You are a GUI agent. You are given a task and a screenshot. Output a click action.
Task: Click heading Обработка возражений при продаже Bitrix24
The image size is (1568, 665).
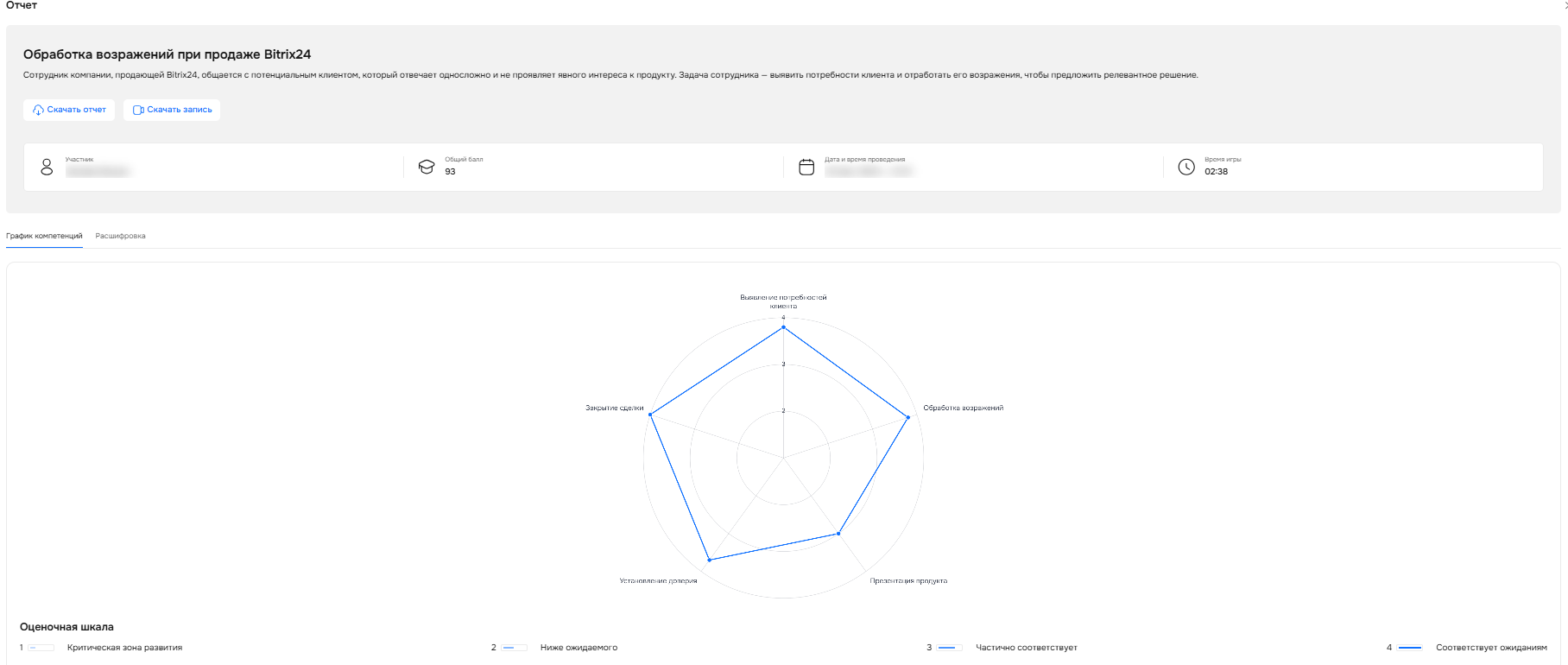(167, 54)
